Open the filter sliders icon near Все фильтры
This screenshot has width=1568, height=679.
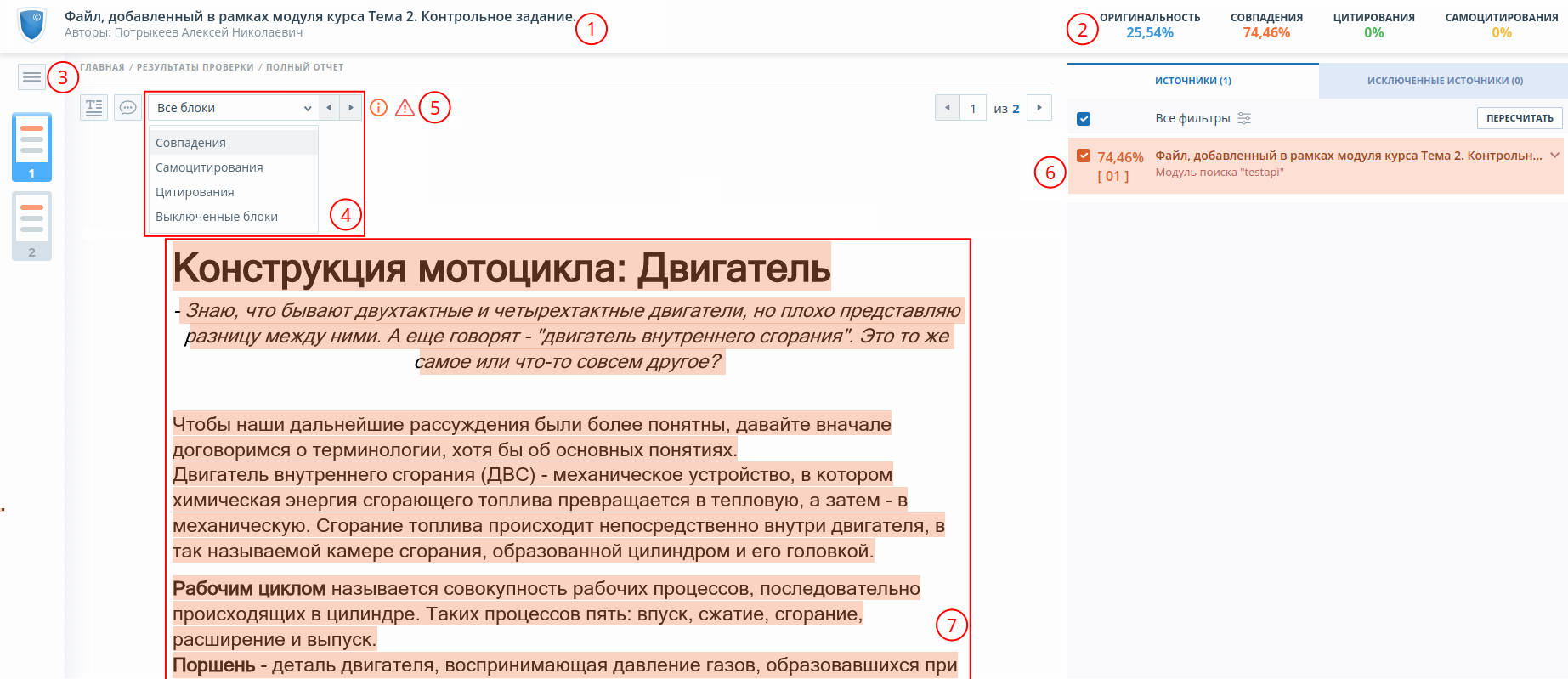coord(1244,118)
